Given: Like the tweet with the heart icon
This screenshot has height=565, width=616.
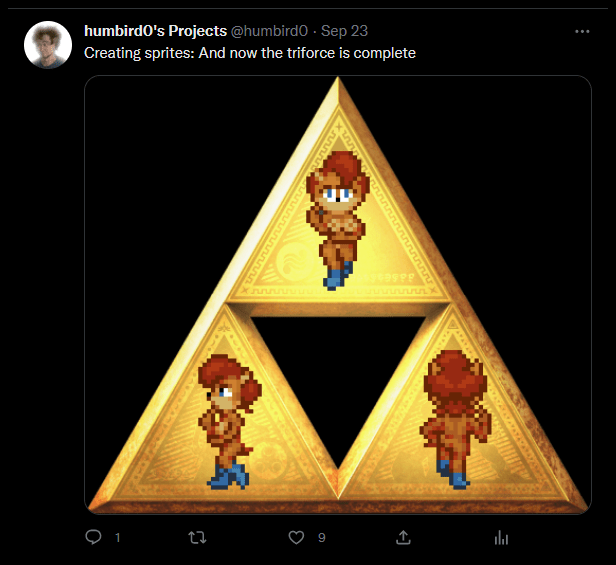Looking at the screenshot, I should 296,538.
